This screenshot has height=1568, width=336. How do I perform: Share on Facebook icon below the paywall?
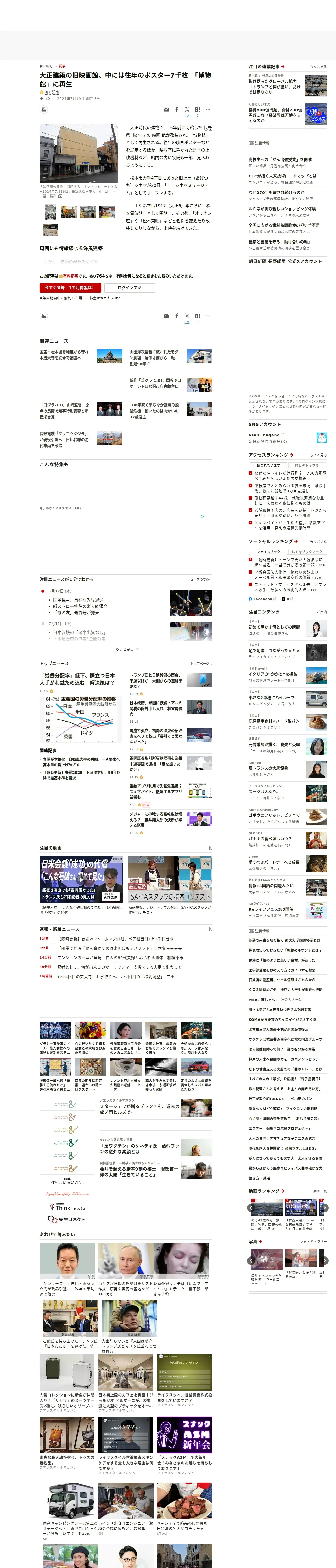(x=177, y=316)
